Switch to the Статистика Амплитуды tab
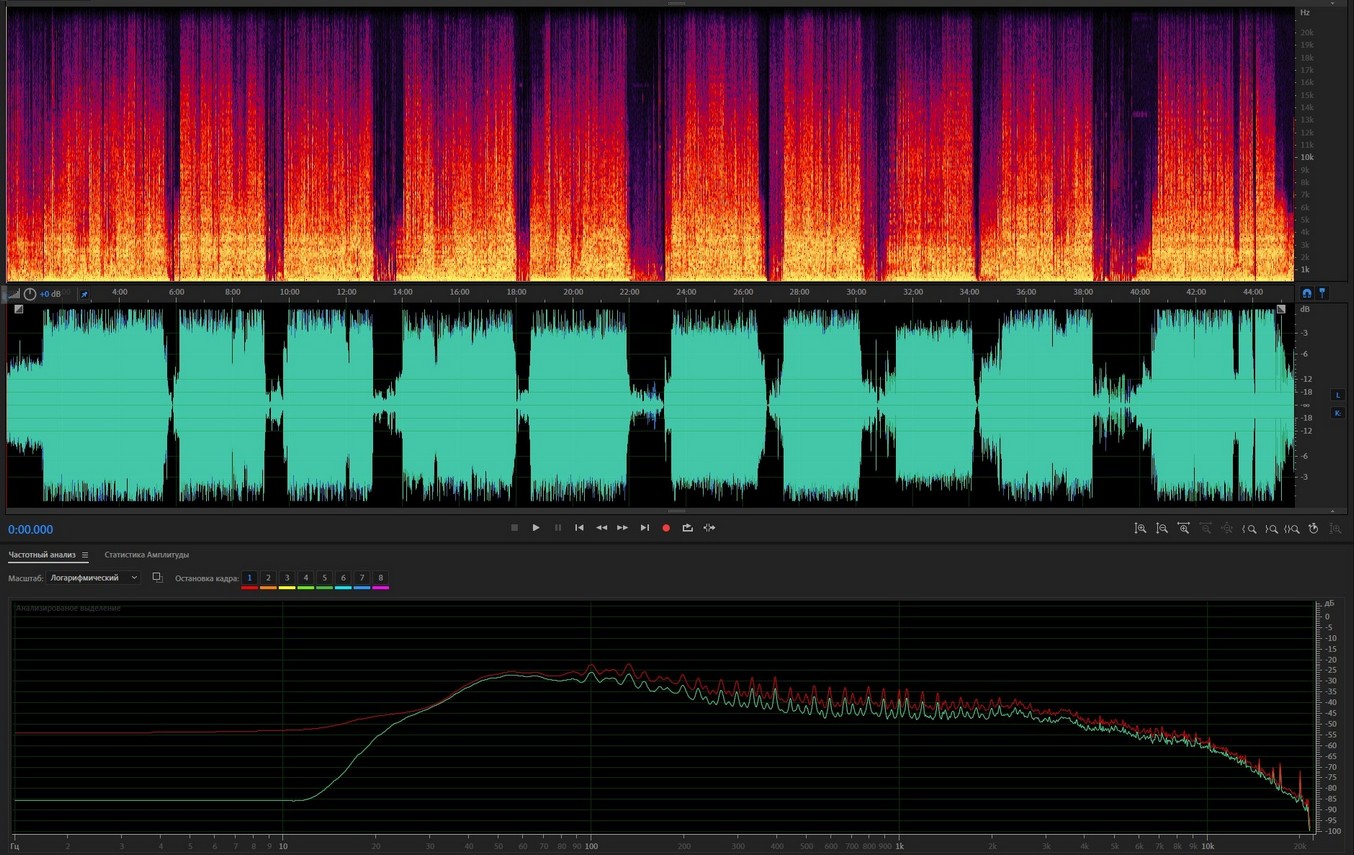Image resolution: width=1354 pixels, height=855 pixels. click(146, 555)
